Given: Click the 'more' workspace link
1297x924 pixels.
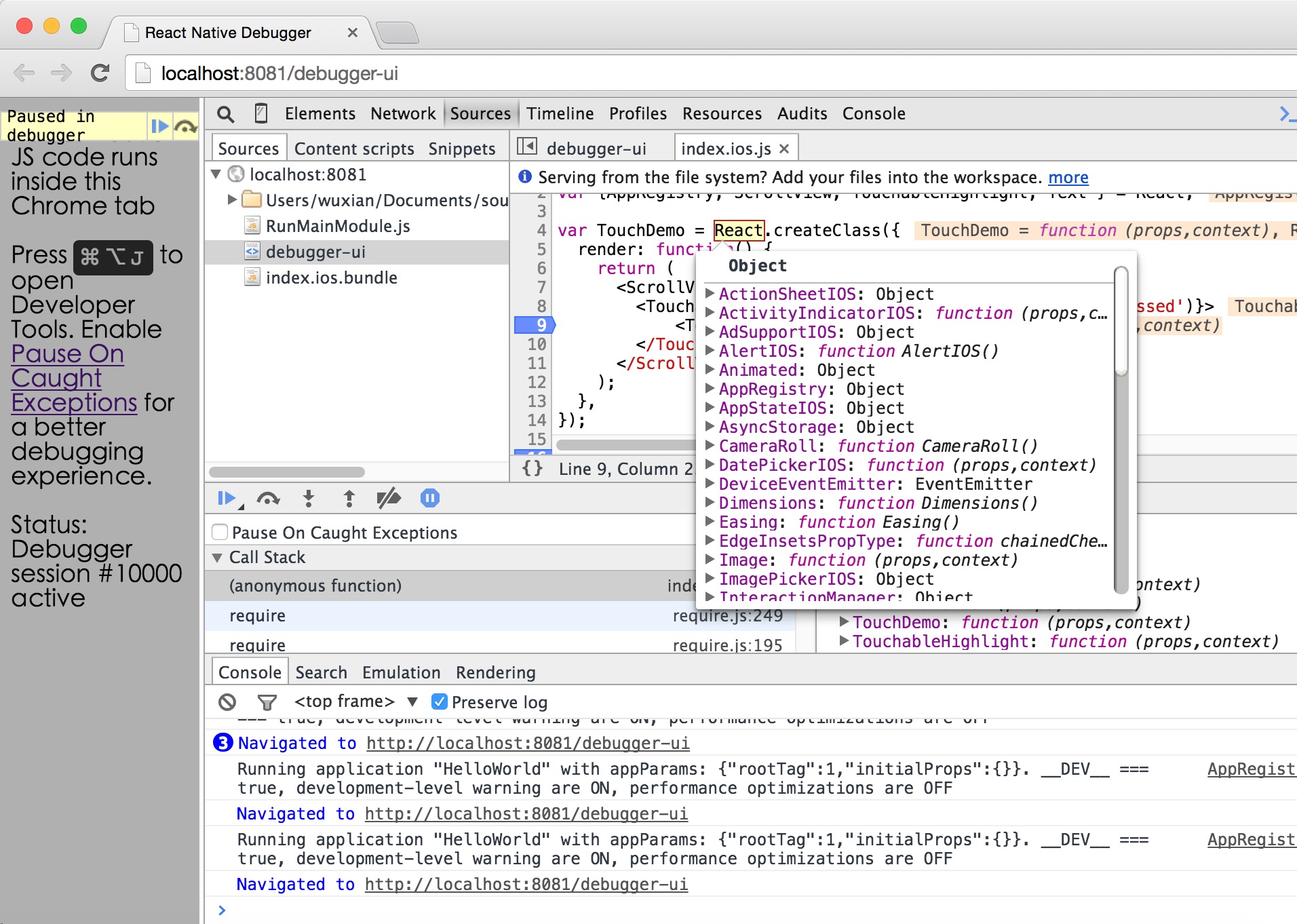Looking at the screenshot, I should tap(1068, 178).
